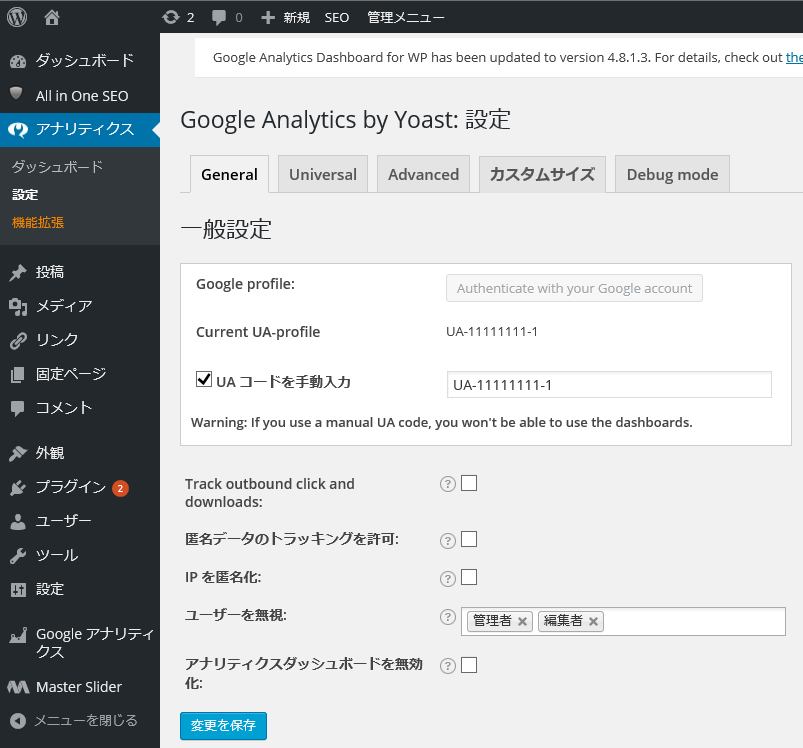Remove the 管理者 tag from ignored users

pos(522,622)
